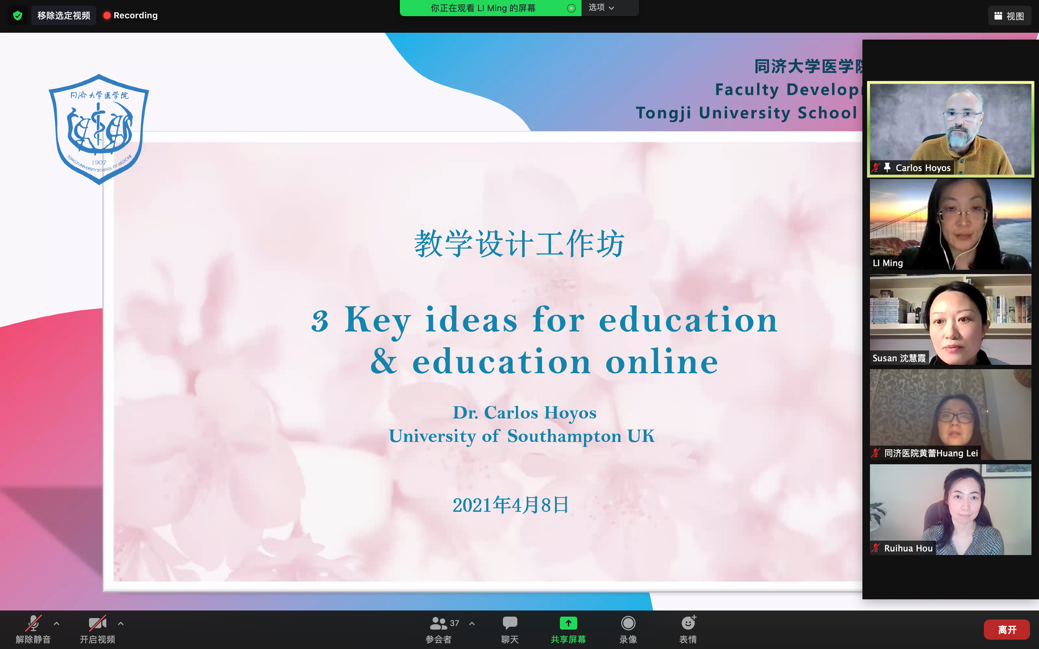Viewport: 1039px width, 649px height.
Task: Select Ruihua Hou video thumbnail
Action: pyautogui.click(x=950, y=510)
